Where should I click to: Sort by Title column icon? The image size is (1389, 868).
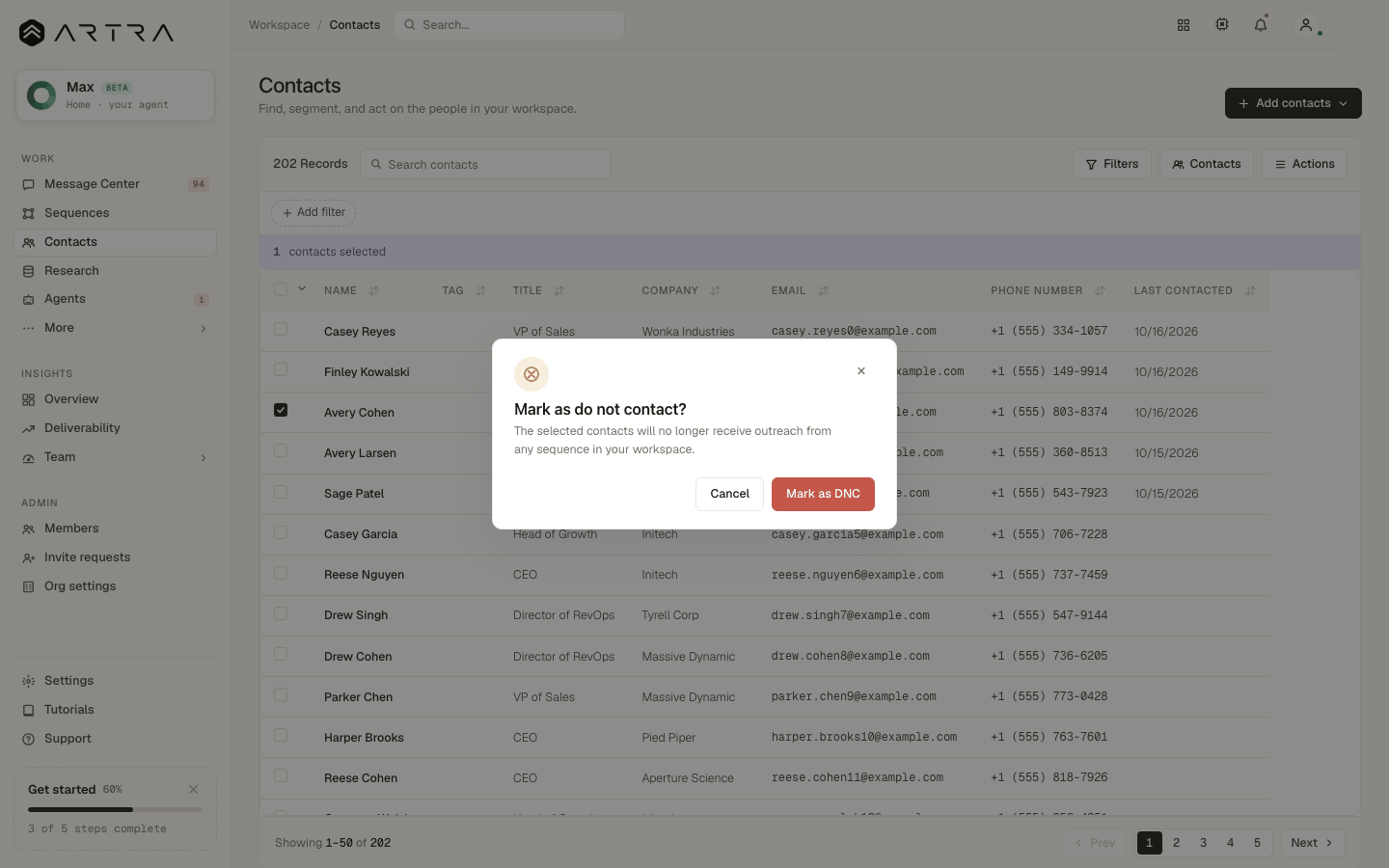click(x=559, y=290)
